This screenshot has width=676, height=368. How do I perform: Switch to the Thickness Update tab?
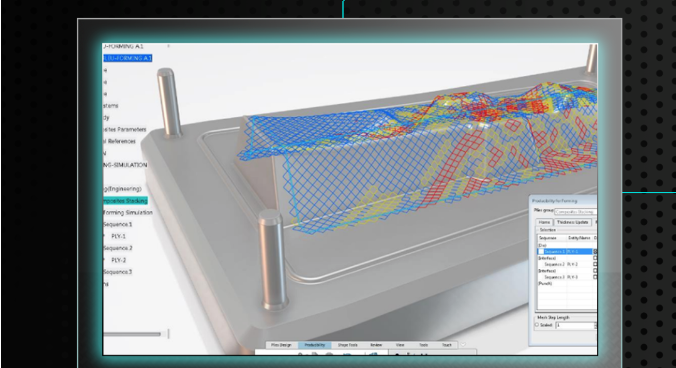(572, 222)
